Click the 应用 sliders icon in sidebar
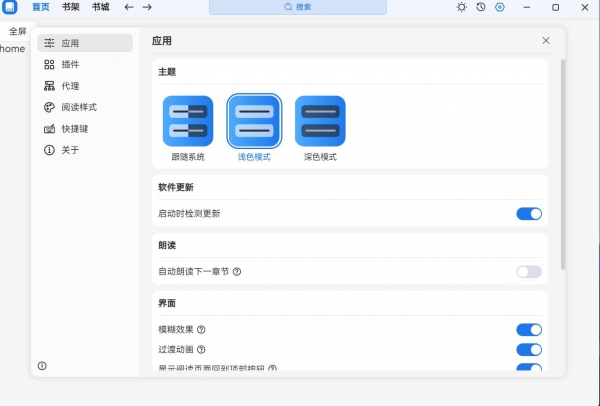Viewport: 600px width, 406px height. (x=49, y=43)
